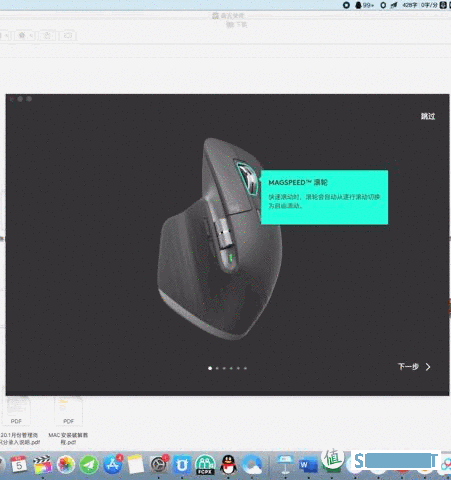Open the App Store from the Dock
This screenshot has height=480, width=451.
click(112, 464)
